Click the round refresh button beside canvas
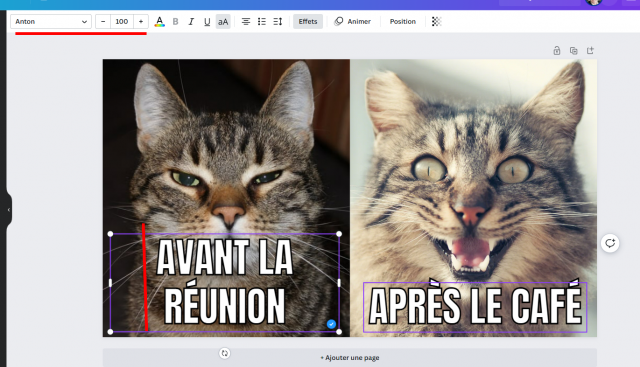Viewport: 640px width, 367px height. pos(610,243)
